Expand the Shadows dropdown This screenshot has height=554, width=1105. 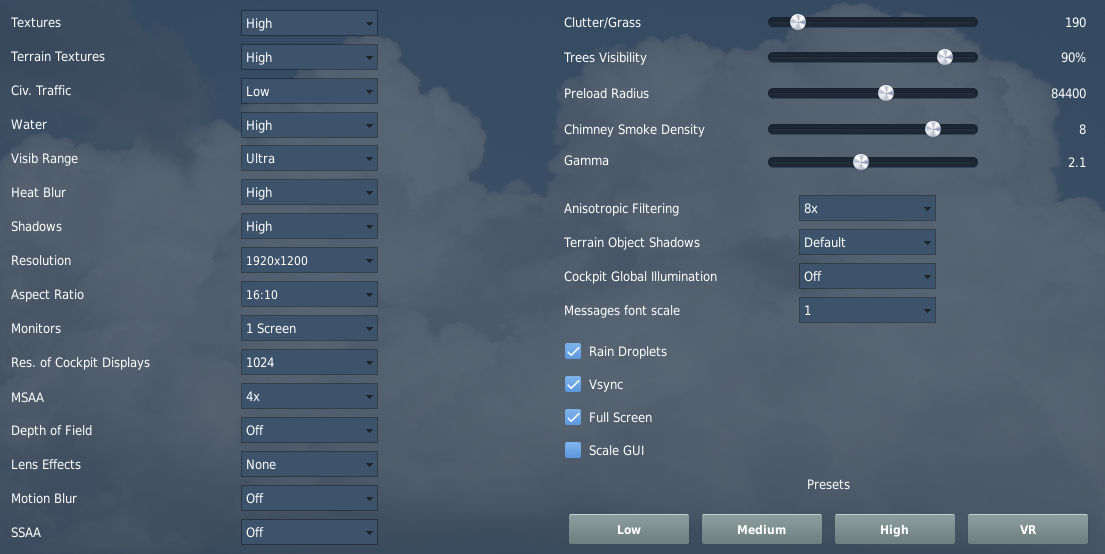click(309, 226)
